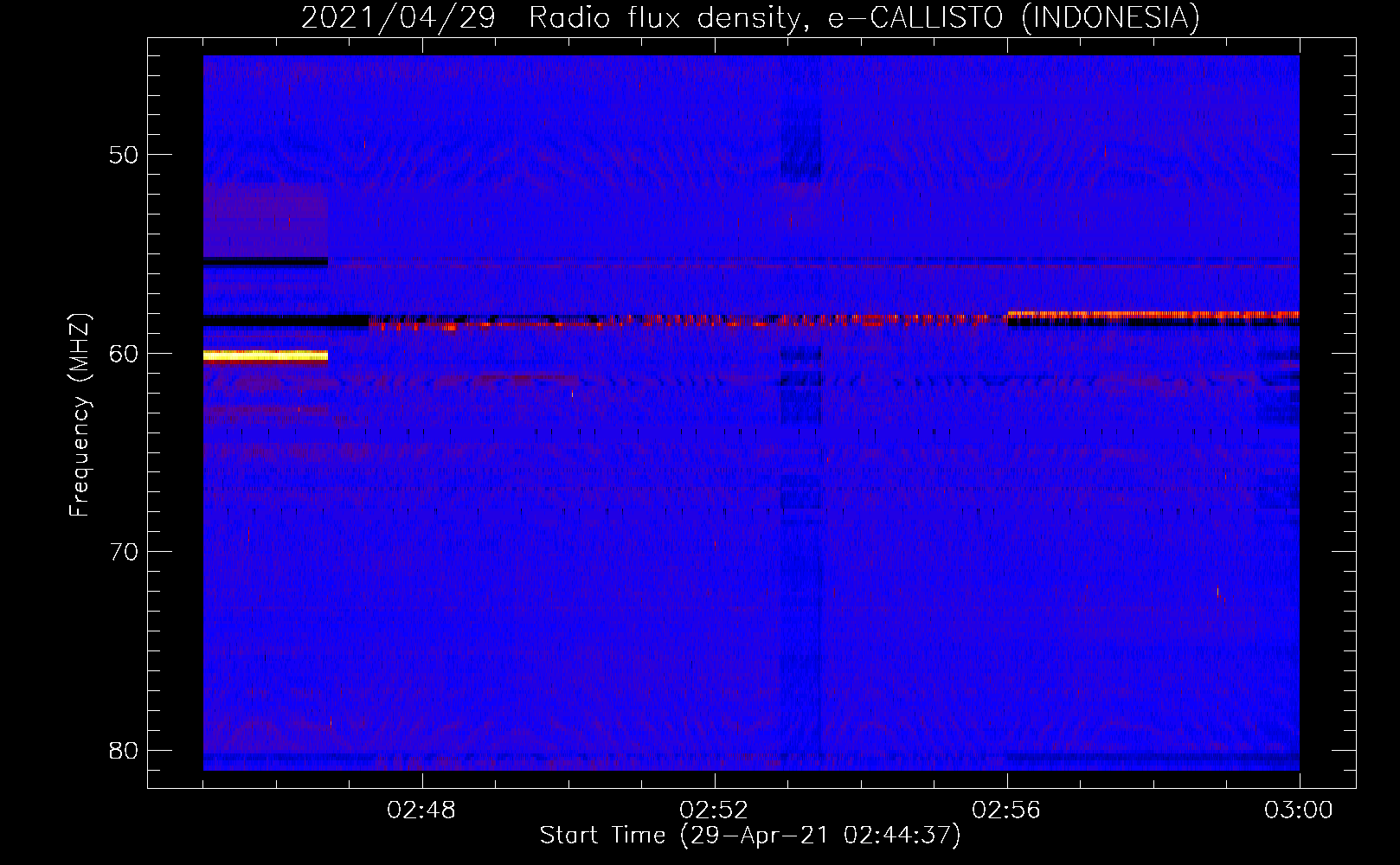Click the 02:48 time axis label
1400x865 pixels.
421,811
